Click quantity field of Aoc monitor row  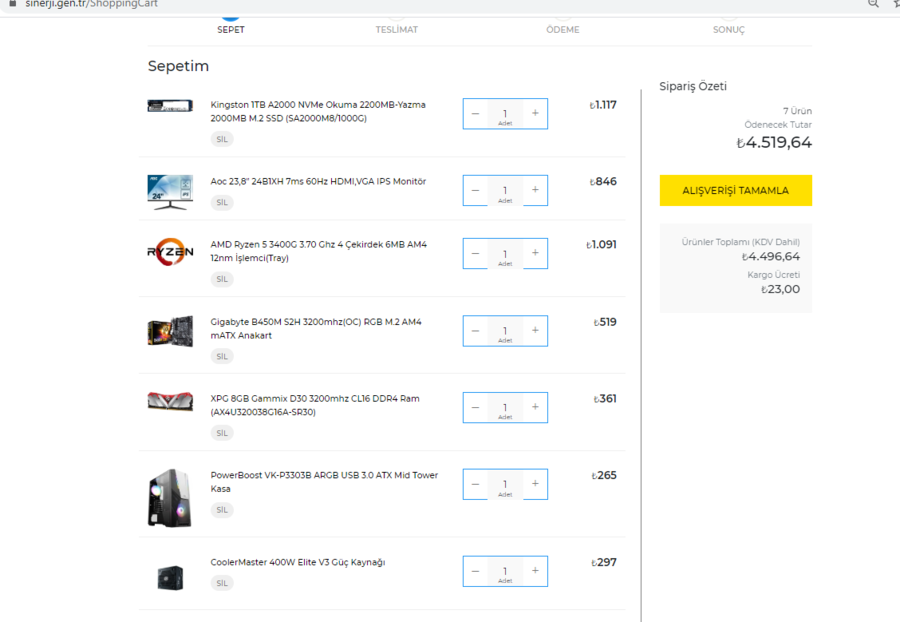[505, 191]
